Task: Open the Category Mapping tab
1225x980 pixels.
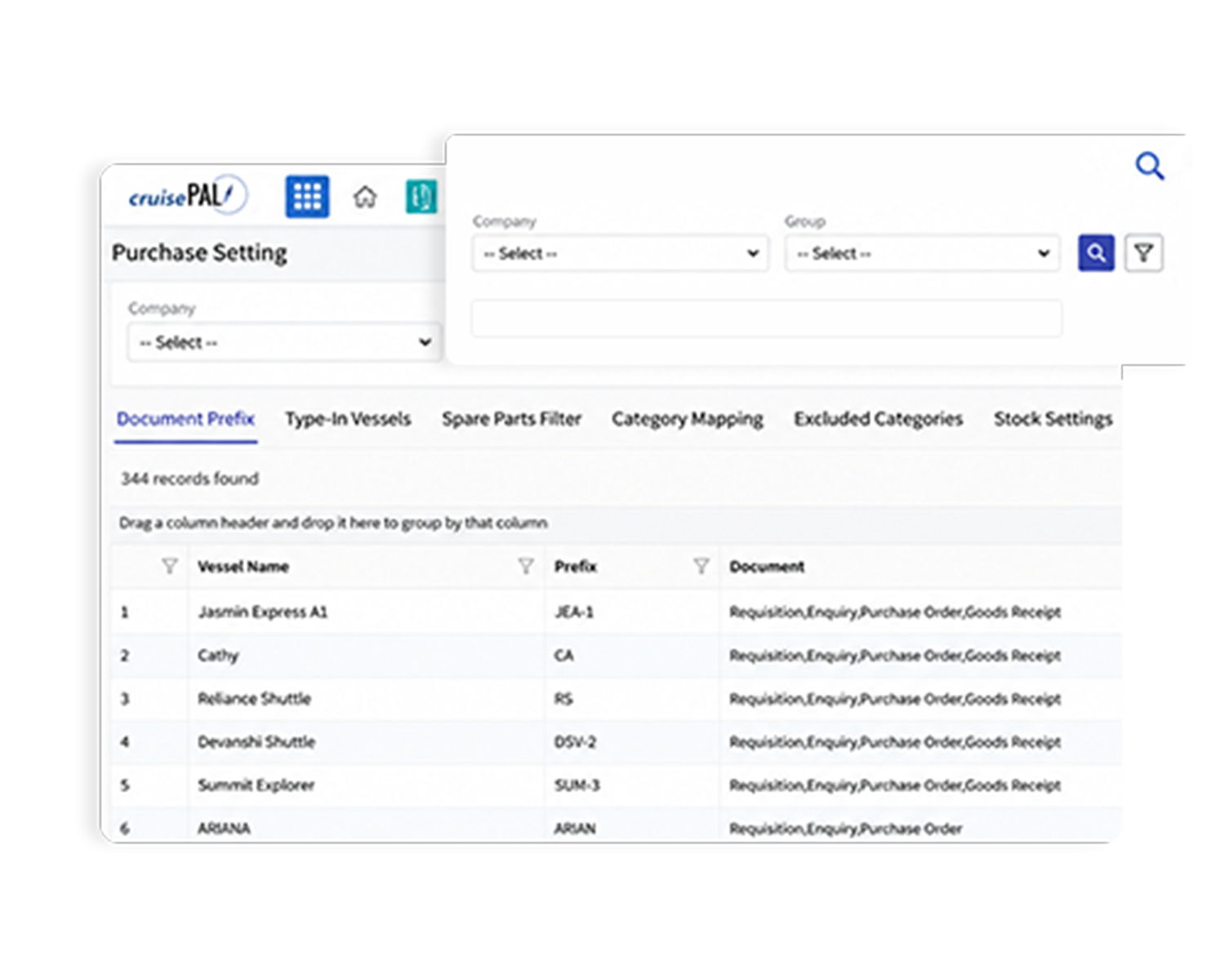Action: click(688, 419)
